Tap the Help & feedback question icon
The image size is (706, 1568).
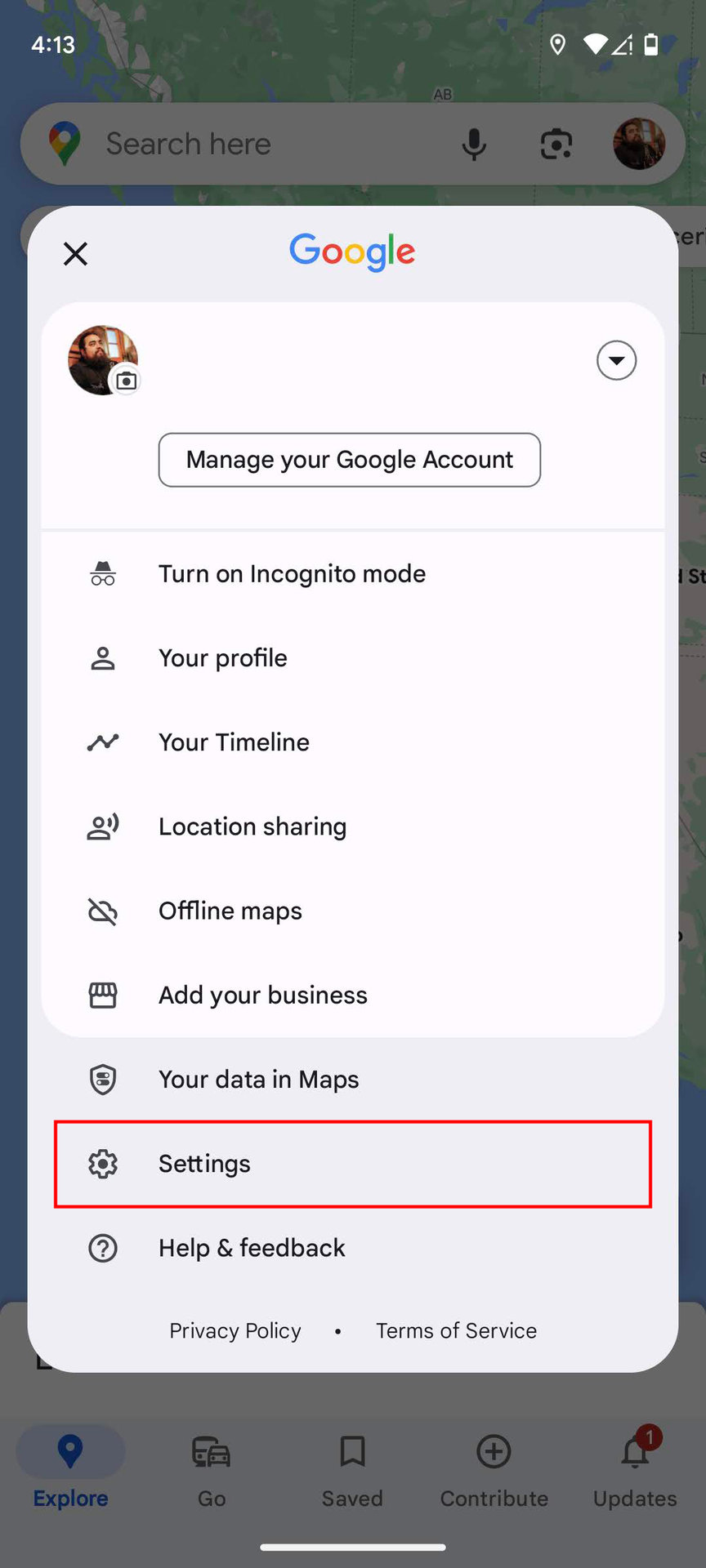point(103,1248)
